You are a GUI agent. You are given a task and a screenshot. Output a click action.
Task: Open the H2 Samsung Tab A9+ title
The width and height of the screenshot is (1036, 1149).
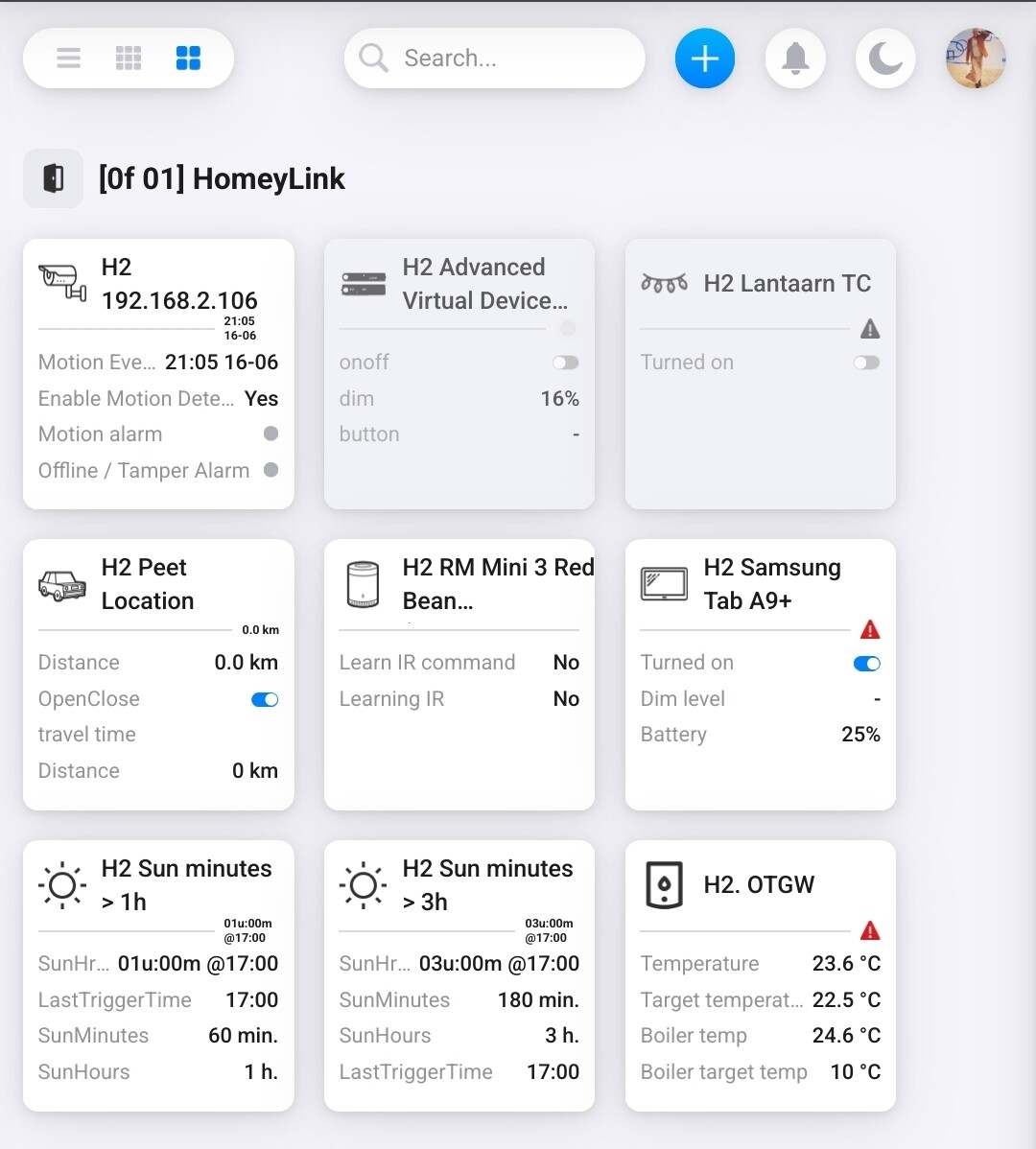coord(772,584)
